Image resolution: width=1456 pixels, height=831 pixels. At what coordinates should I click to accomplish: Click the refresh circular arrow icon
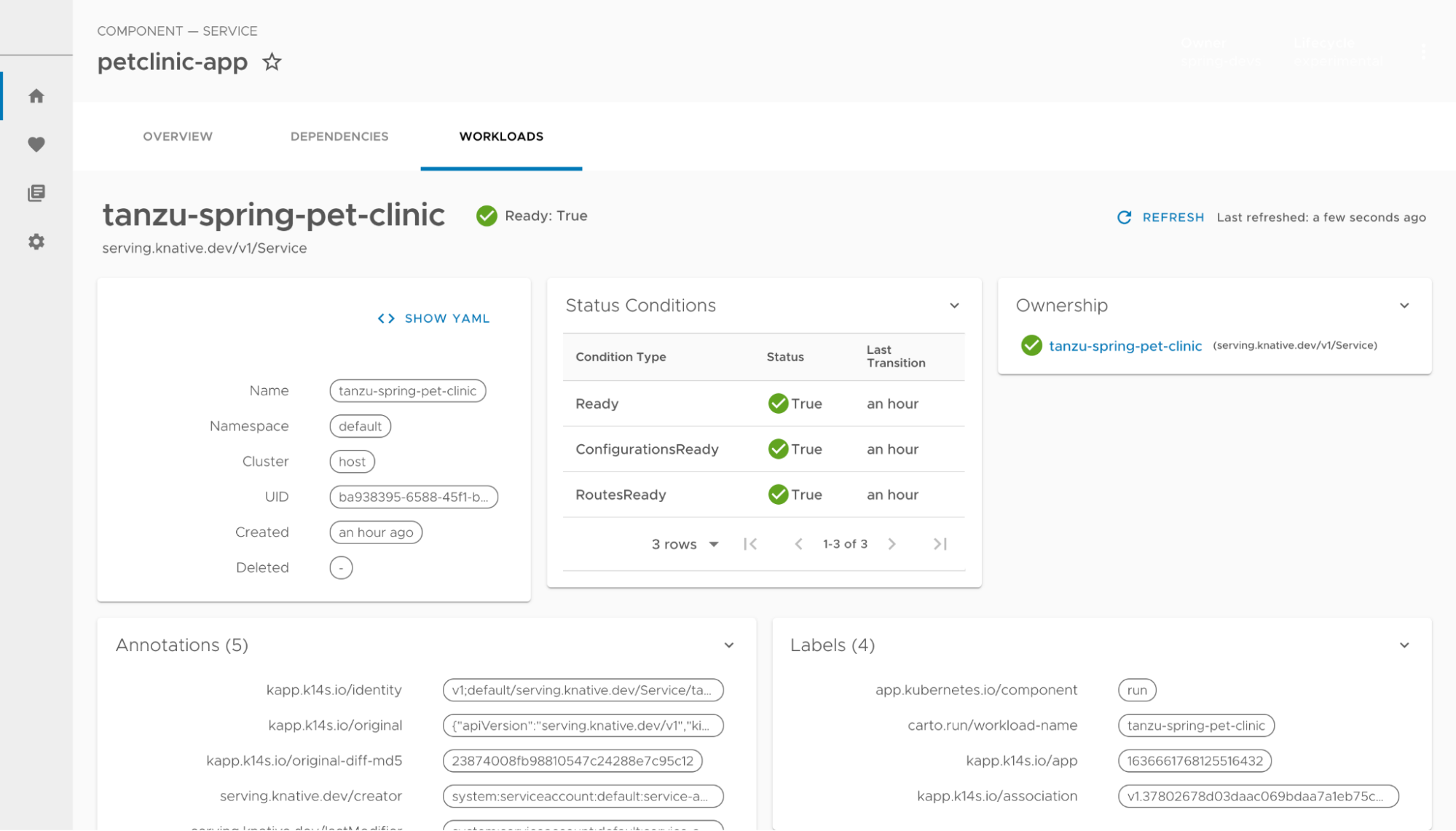(1124, 217)
